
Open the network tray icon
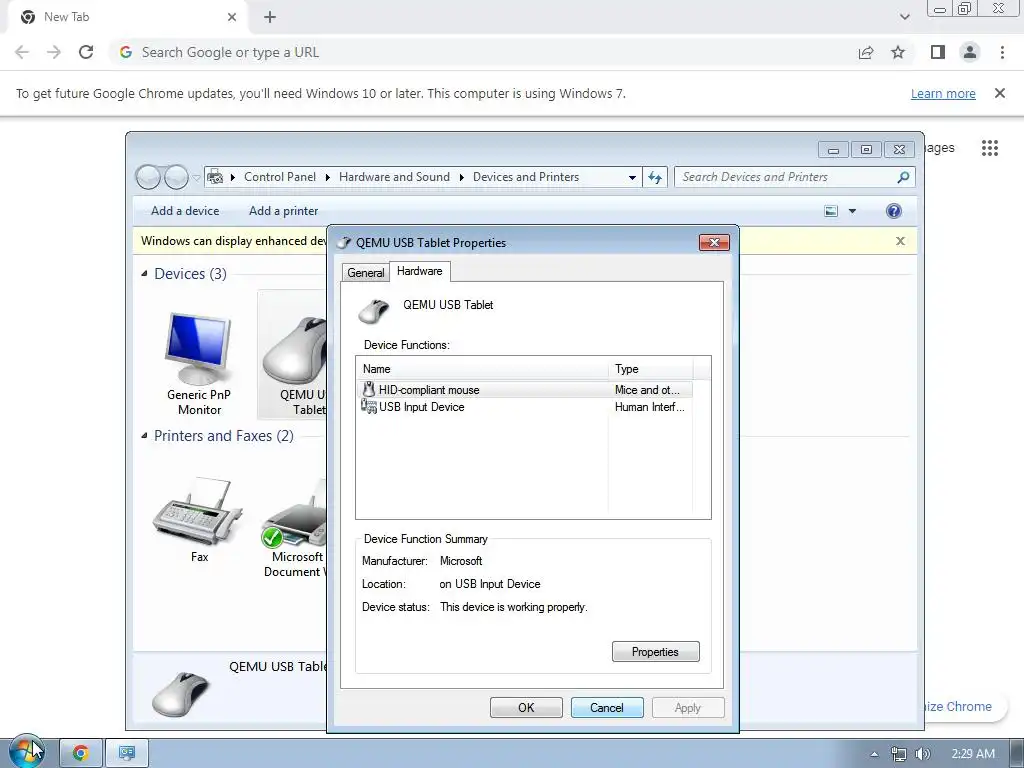point(899,754)
